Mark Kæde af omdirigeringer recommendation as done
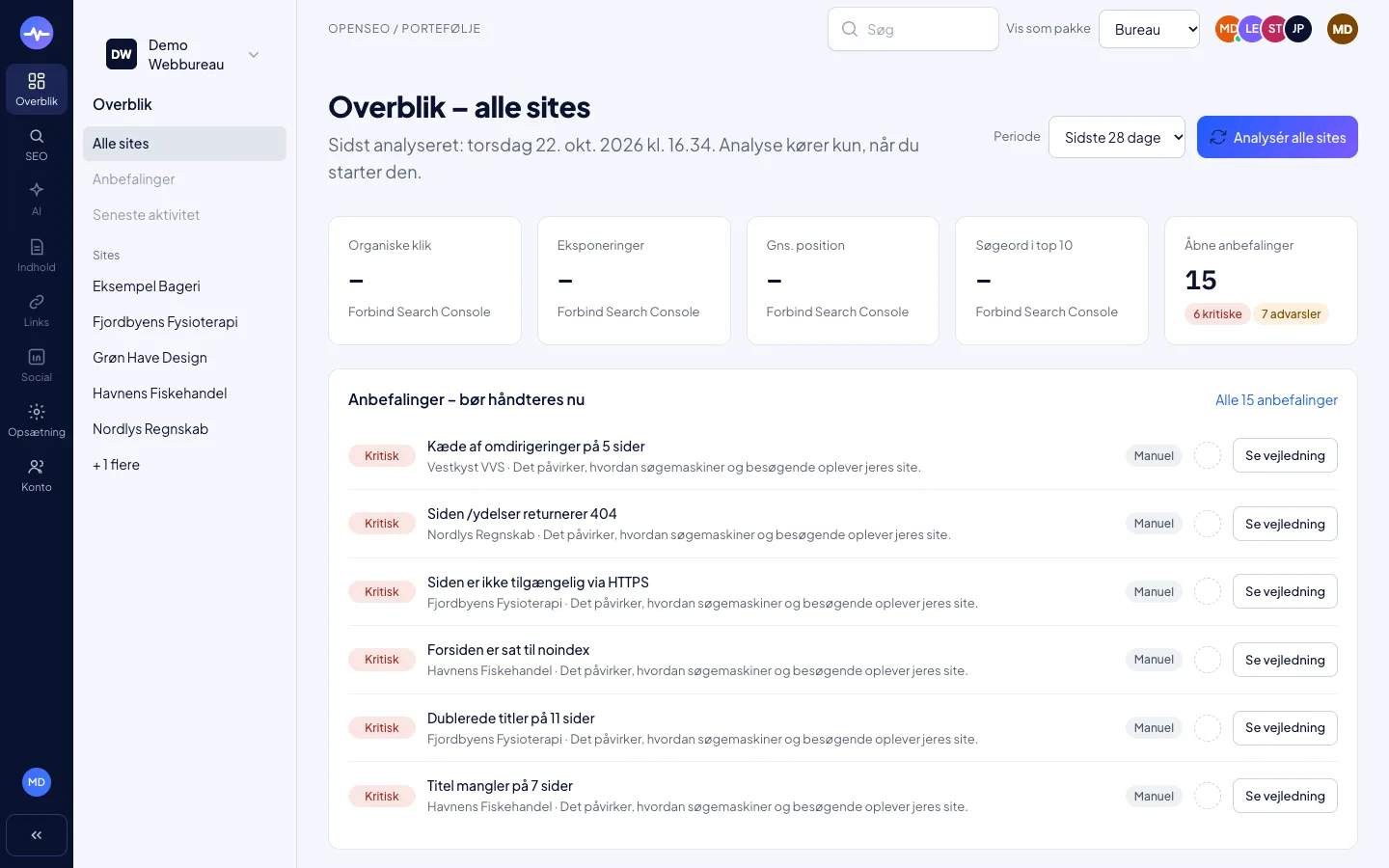1389x868 pixels. click(1208, 455)
